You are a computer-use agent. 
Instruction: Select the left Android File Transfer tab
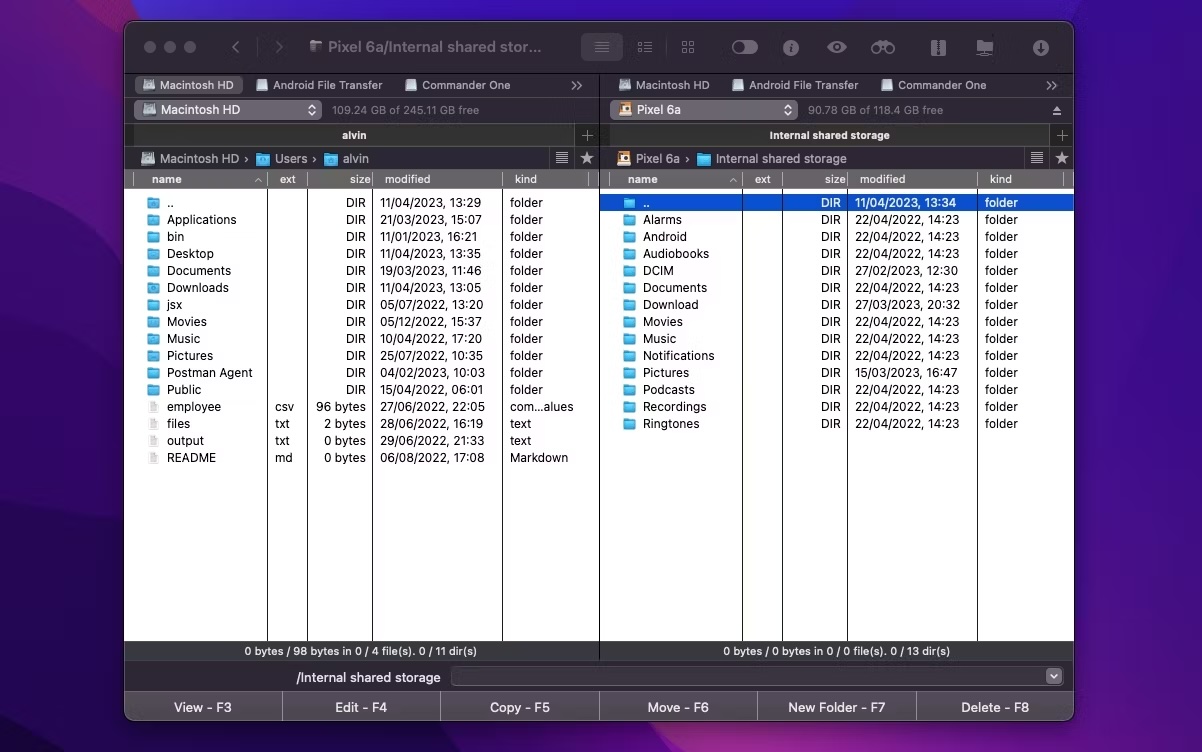(319, 85)
